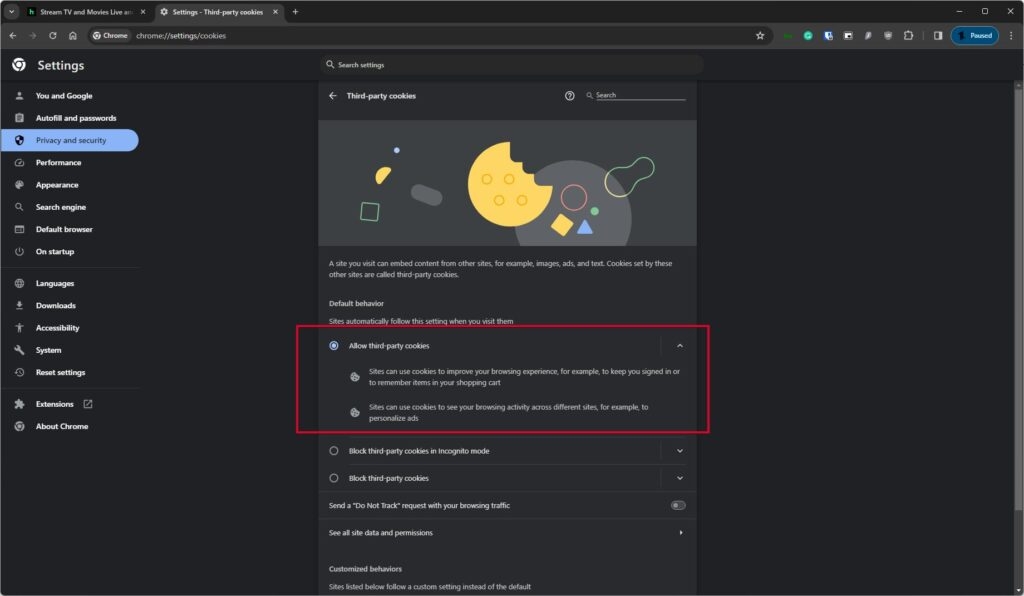This screenshot has width=1024, height=596.
Task: Focus the cookies page Search field
Action: 640,95
